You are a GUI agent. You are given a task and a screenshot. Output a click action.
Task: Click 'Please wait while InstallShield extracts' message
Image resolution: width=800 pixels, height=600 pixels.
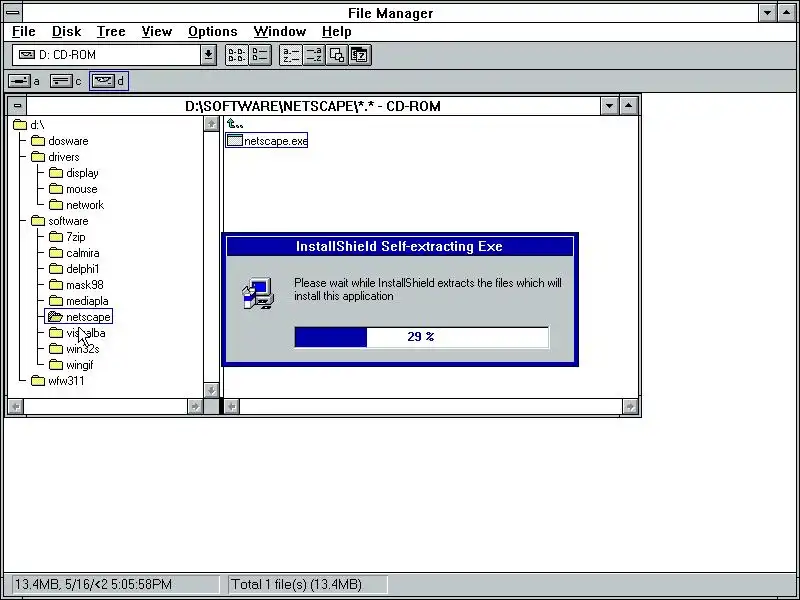[x=428, y=289]
